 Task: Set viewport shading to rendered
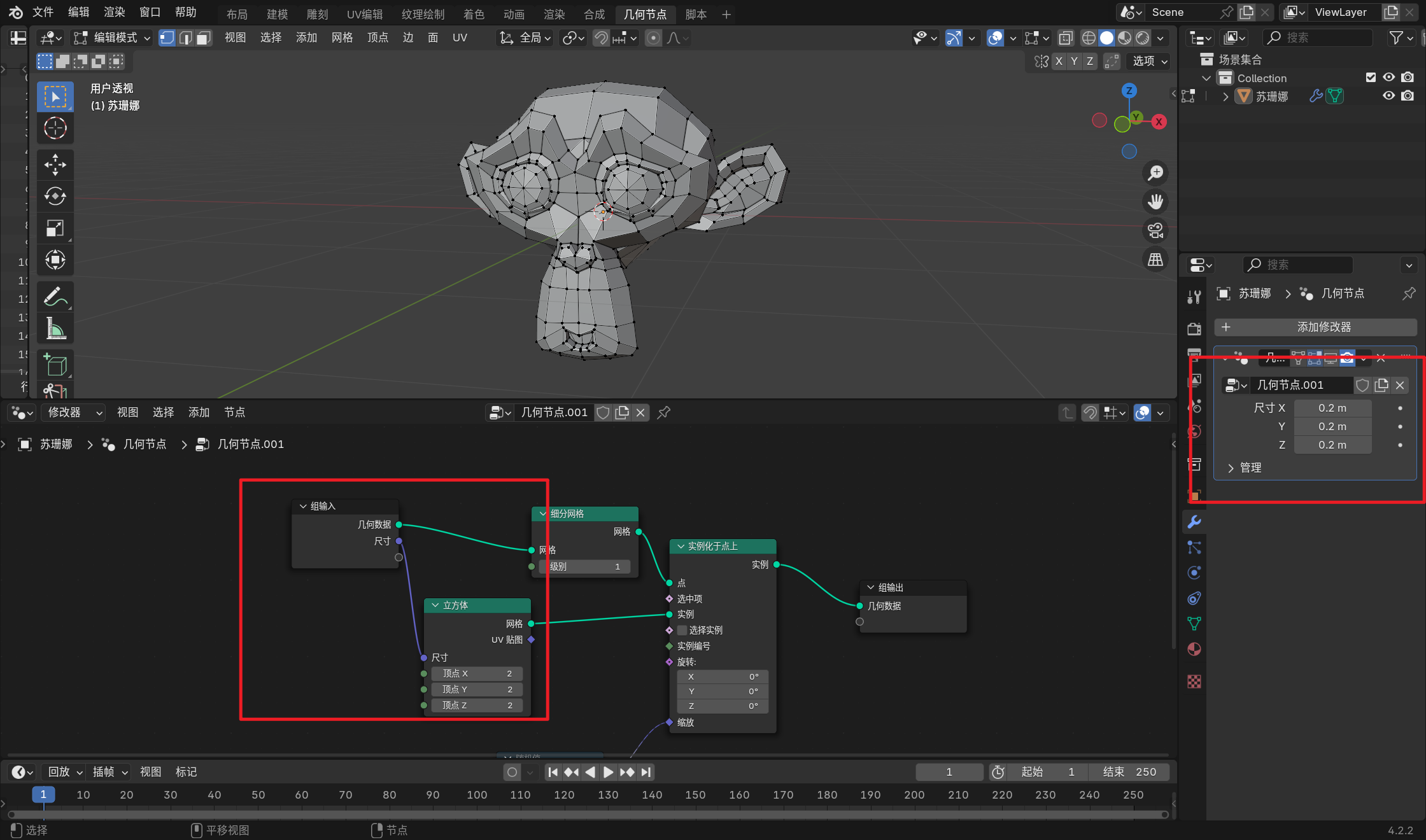tap(1143, 38)
